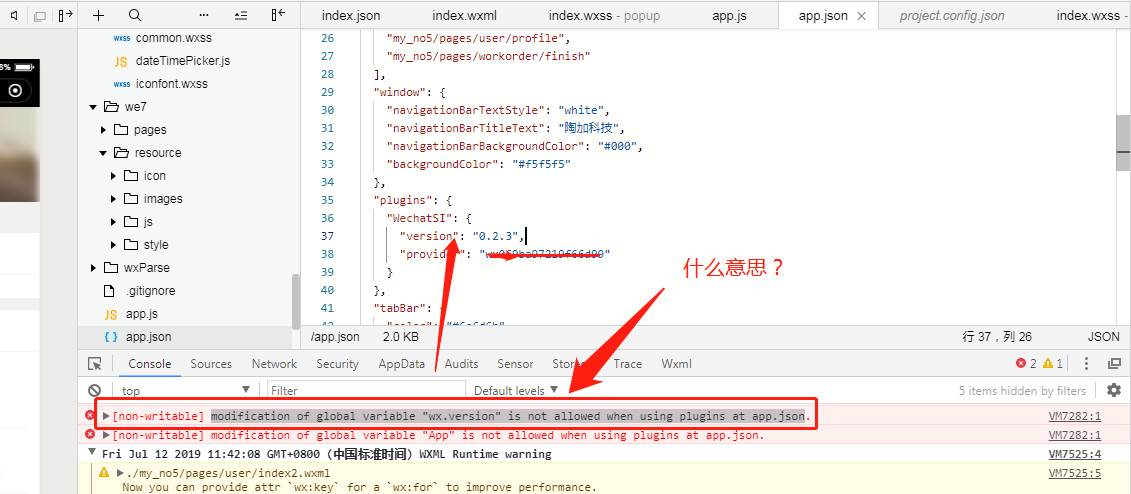The image size is (1131, 494).
Task: Click the /app.json path in status bar
Action: pyautogui.click(x=335, y=337)
